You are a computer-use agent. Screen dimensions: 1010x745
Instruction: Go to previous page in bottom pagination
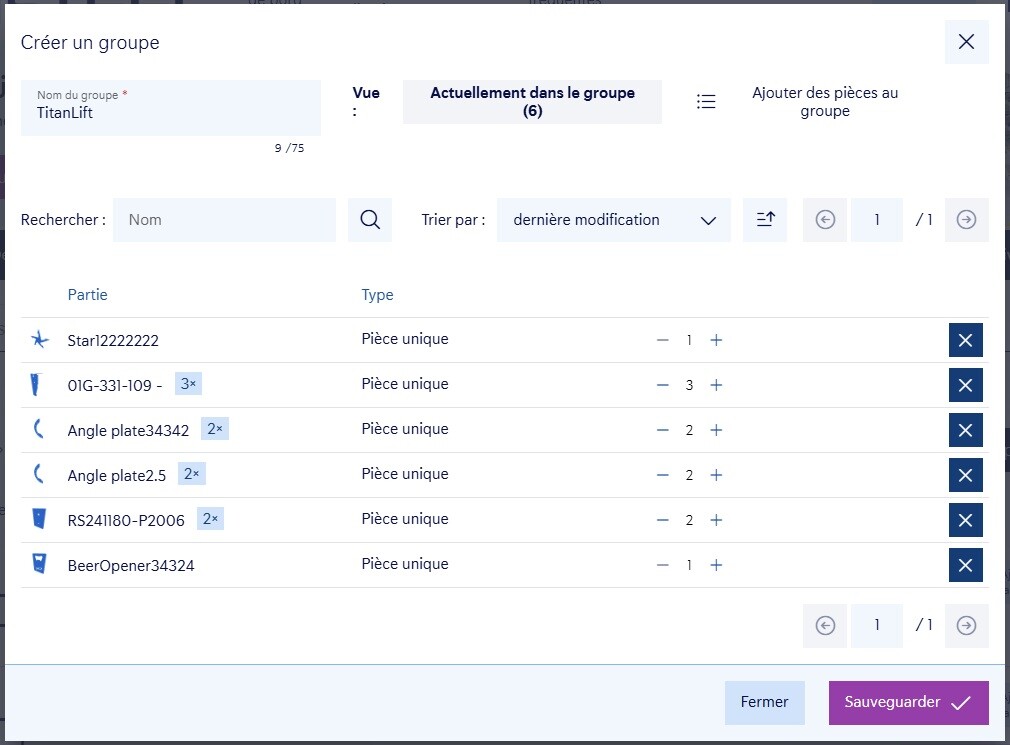point(825,625)
